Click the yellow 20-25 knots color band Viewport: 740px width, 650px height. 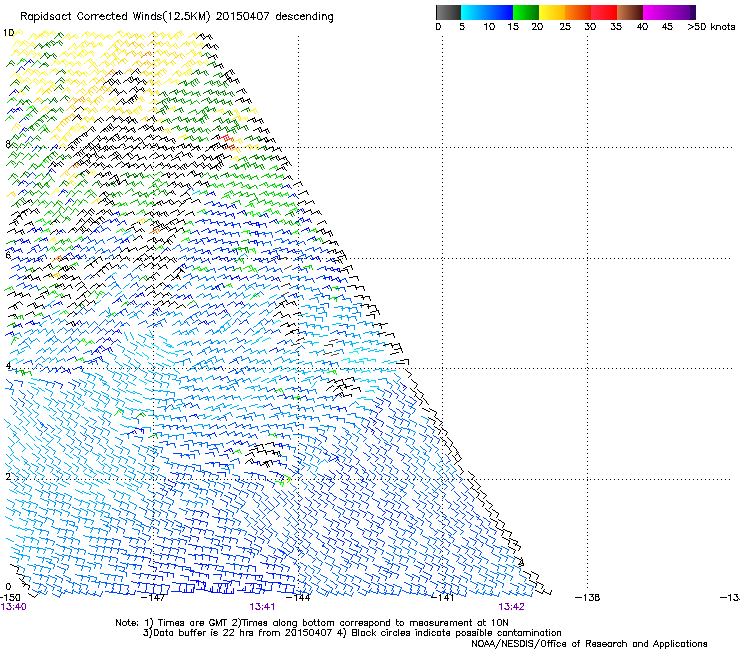coord(552,12)
